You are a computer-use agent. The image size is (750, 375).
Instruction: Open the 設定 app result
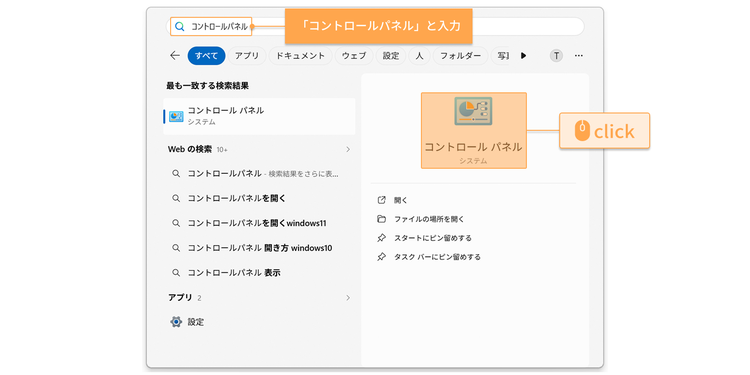coord(259,322)
